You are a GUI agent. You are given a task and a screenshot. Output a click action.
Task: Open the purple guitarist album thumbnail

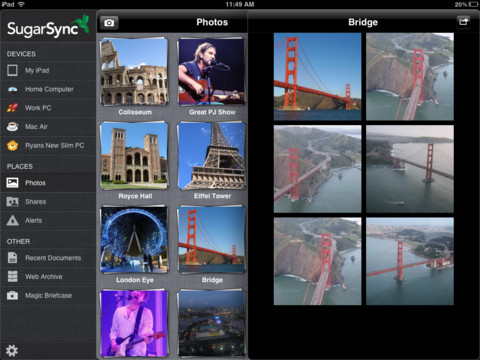[x=134, y=323]
